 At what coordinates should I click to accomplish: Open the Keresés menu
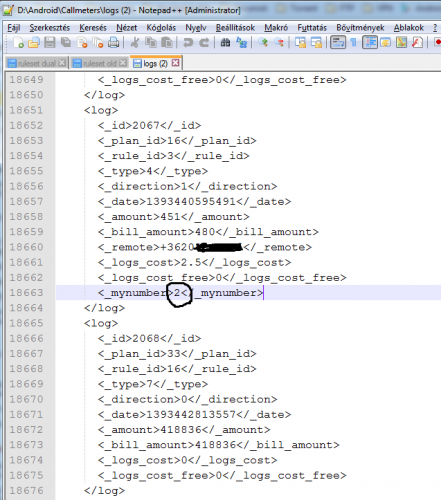tap(93, 28)
